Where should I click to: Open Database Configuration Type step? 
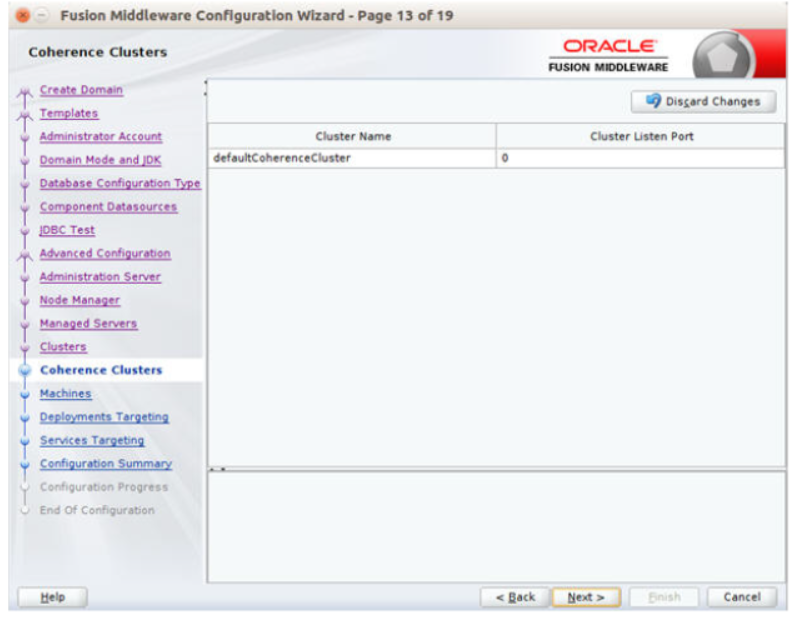(120, 183)
